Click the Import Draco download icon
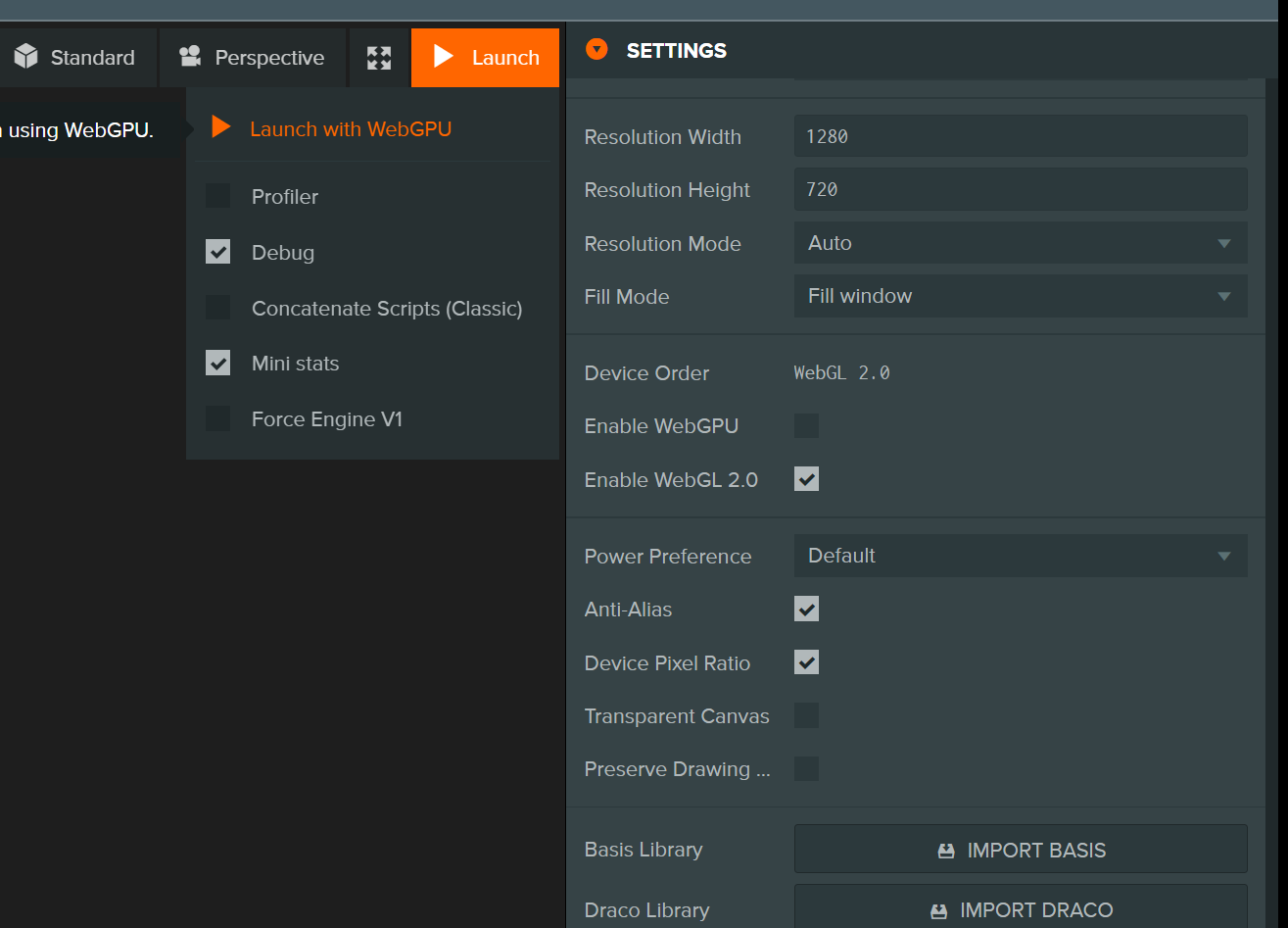Screen dimensions: 1288x928 [x=939, y=911]
